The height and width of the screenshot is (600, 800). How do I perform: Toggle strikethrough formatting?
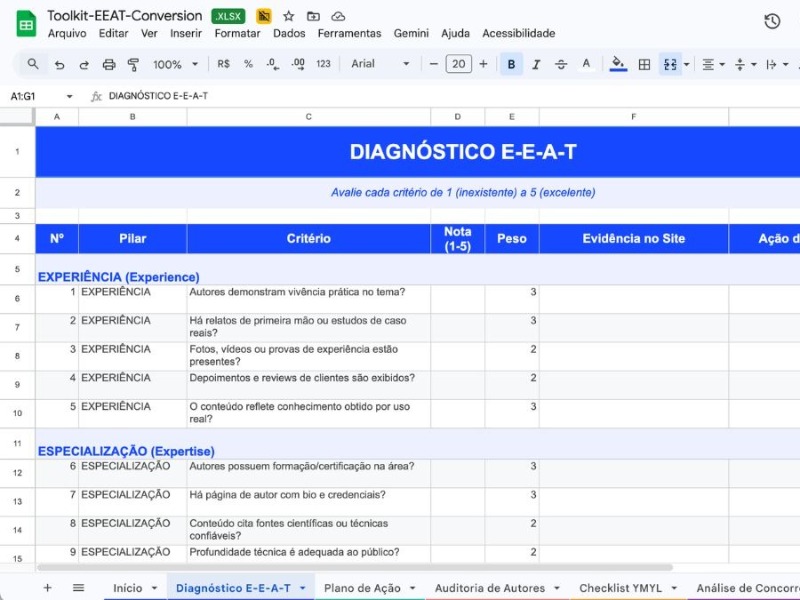click(561, 64)
